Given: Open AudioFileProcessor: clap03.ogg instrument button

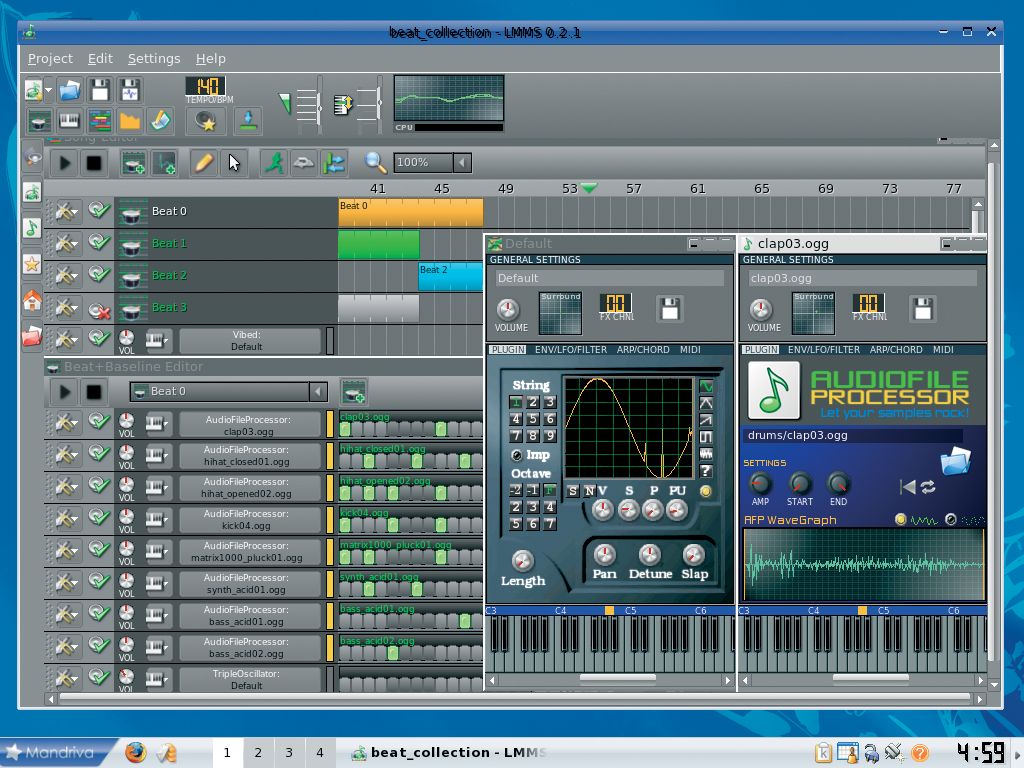Looking at the screenshot, I should coord(248,425).
